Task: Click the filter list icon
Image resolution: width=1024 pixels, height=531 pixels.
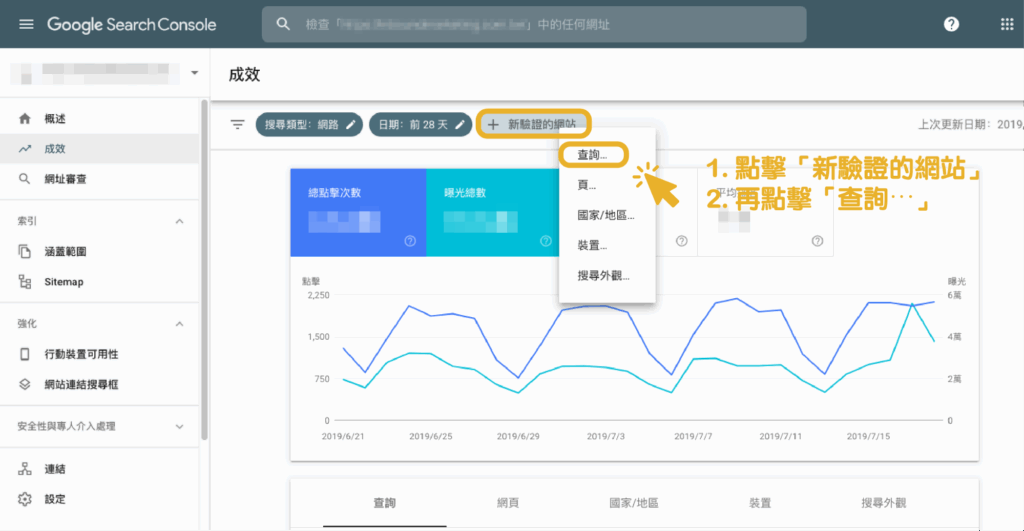Action: click(237, 124)
